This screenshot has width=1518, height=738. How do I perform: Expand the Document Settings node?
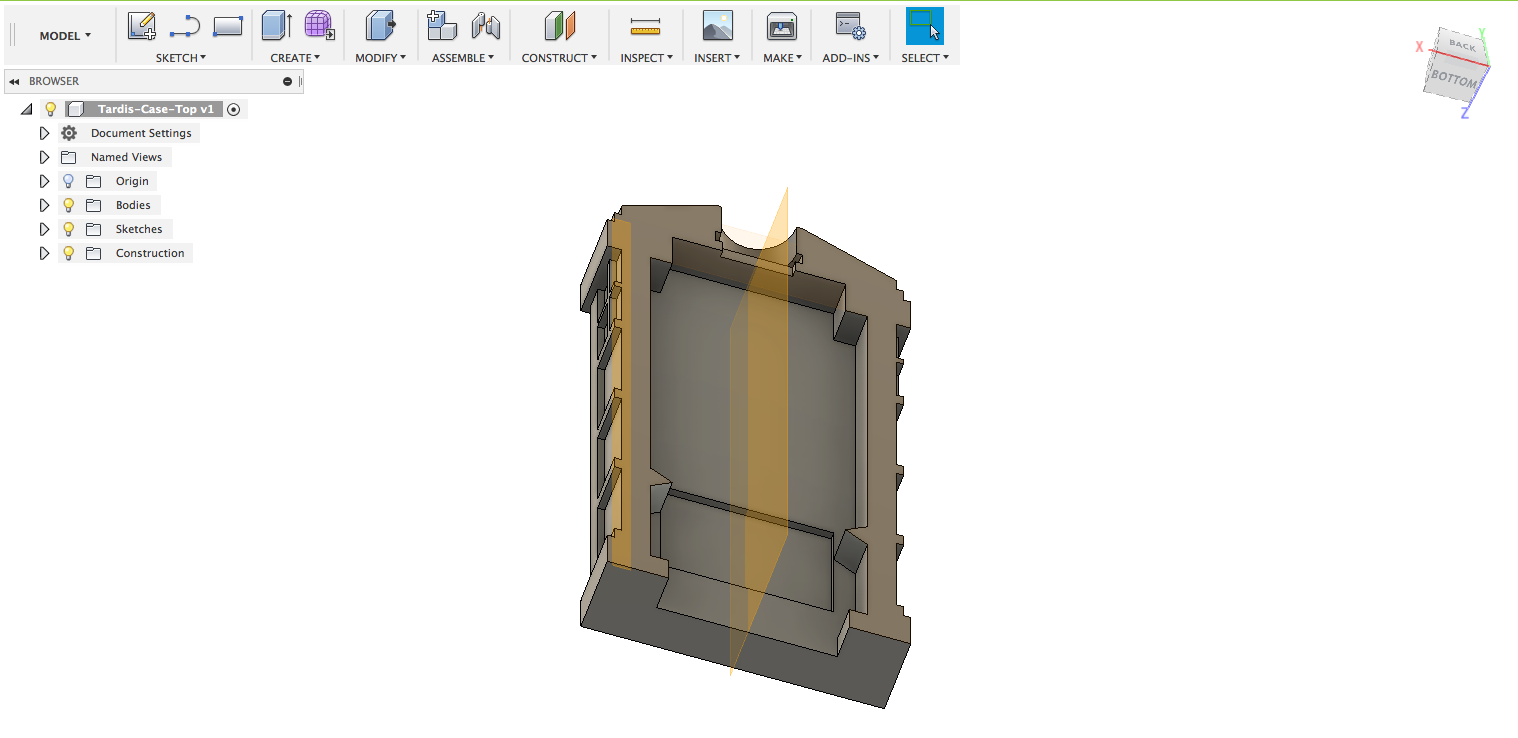44,133
